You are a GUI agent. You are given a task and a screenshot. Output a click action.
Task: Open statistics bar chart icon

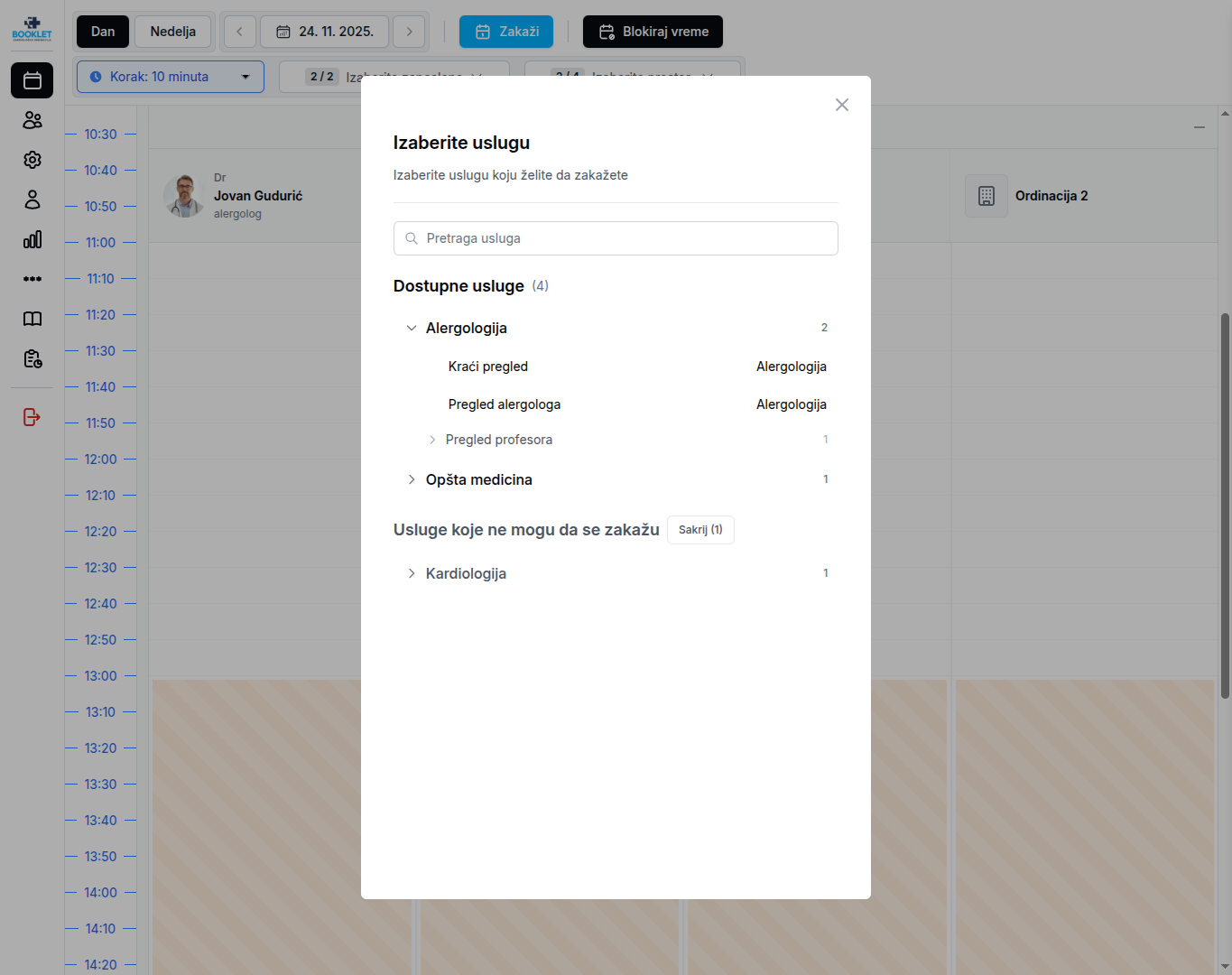(x=32, y=239)
